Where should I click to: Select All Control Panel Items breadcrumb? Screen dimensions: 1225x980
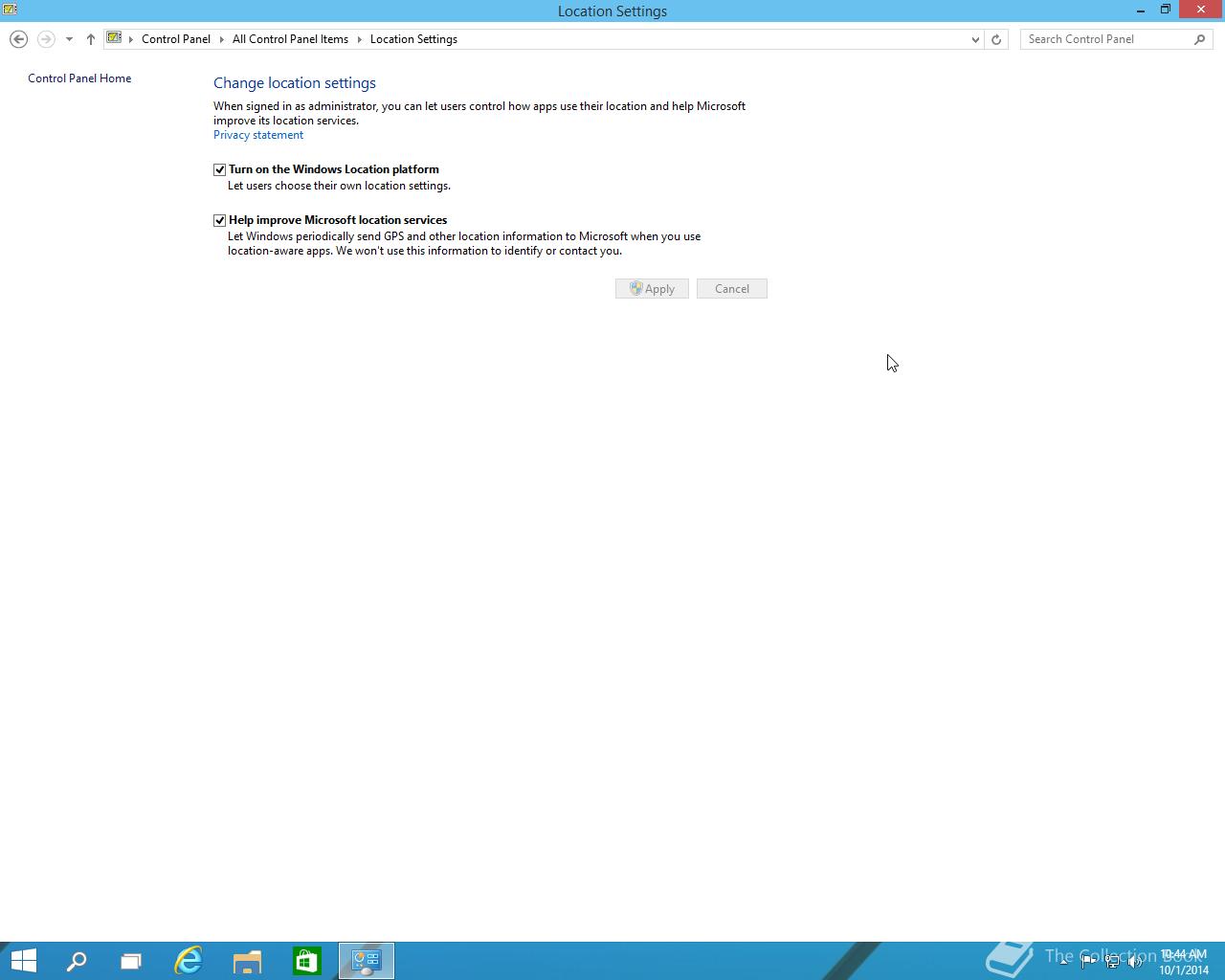(290, 39)
